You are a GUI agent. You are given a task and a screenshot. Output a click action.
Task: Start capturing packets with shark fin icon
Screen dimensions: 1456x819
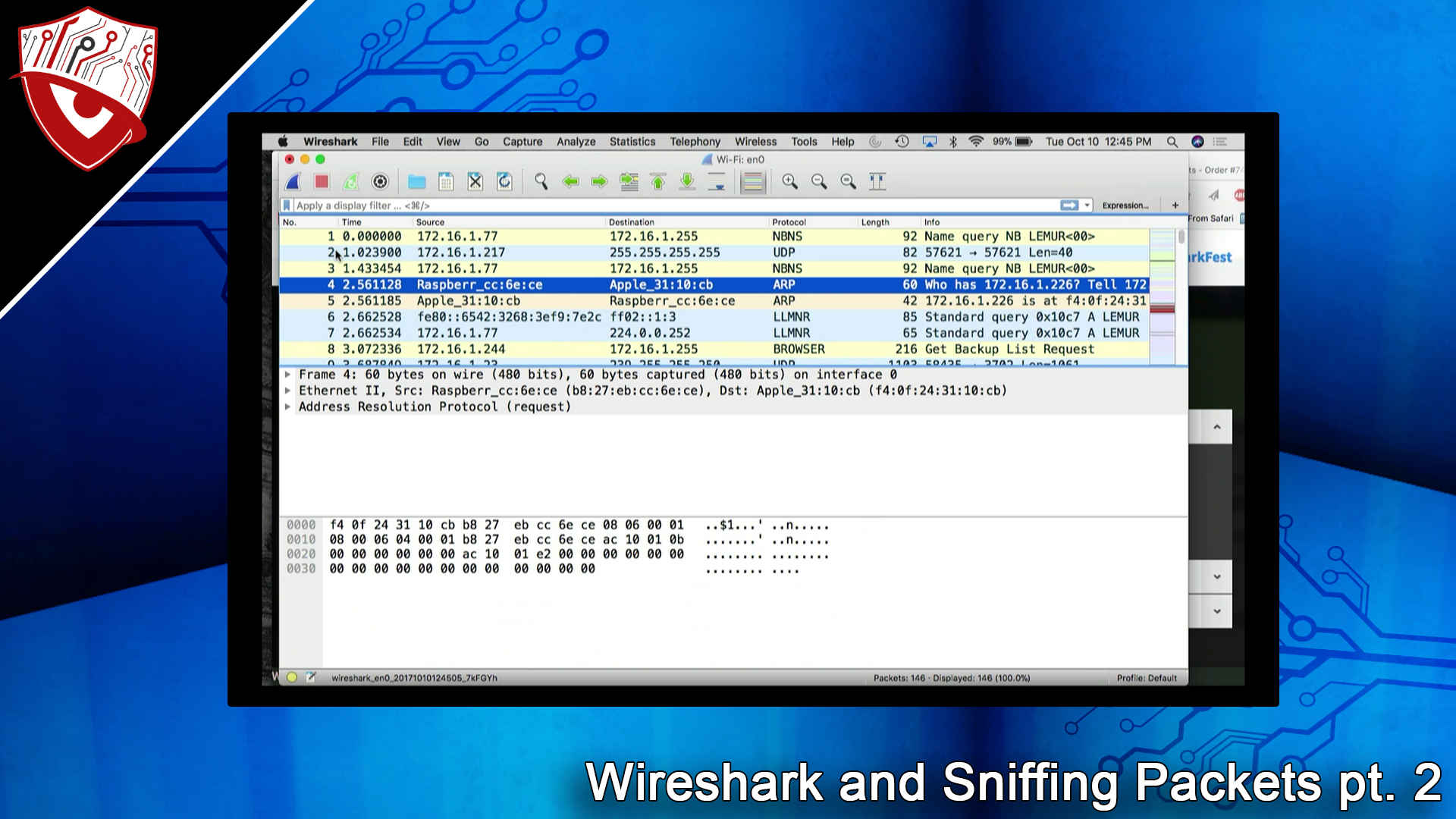(x=293, y=181)
